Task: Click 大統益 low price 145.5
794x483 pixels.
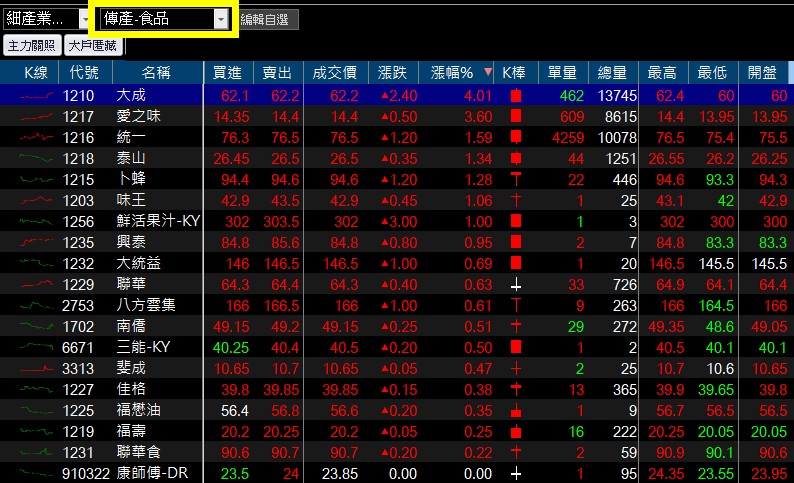Action: coord(716,264)
